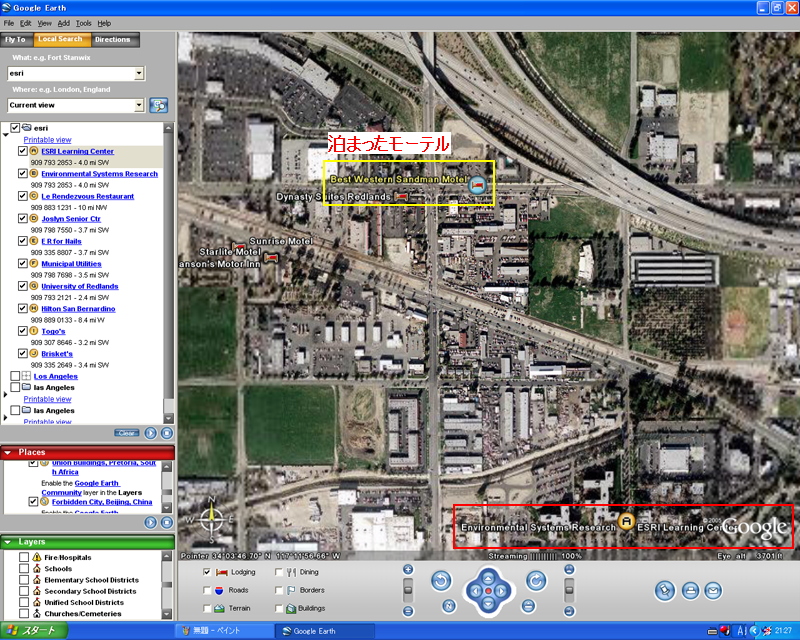Screen dimensions: 800x640
Task: Switch to the Fly To tab
Action: pos(15,39)
